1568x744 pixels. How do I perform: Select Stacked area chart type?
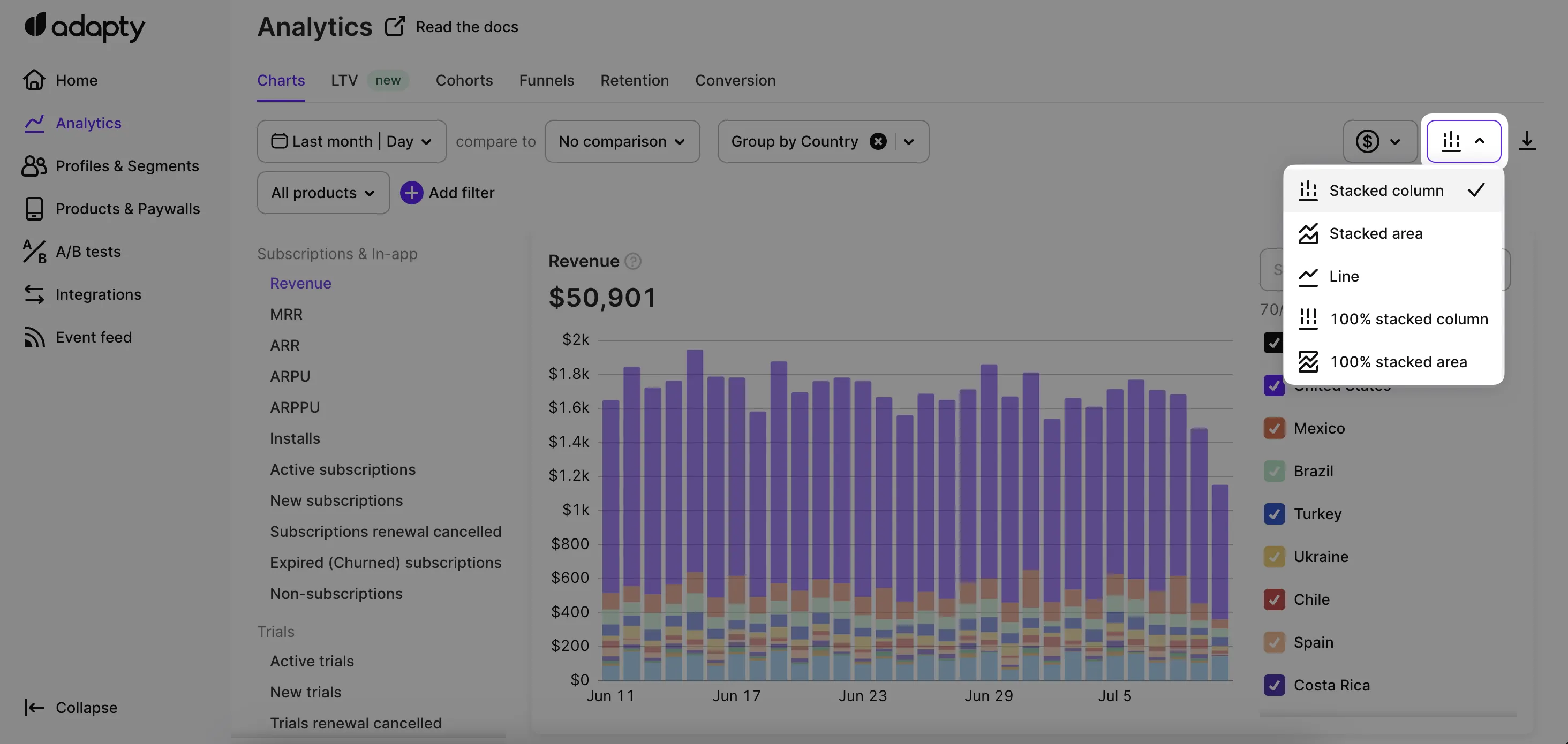point(1375,233)
